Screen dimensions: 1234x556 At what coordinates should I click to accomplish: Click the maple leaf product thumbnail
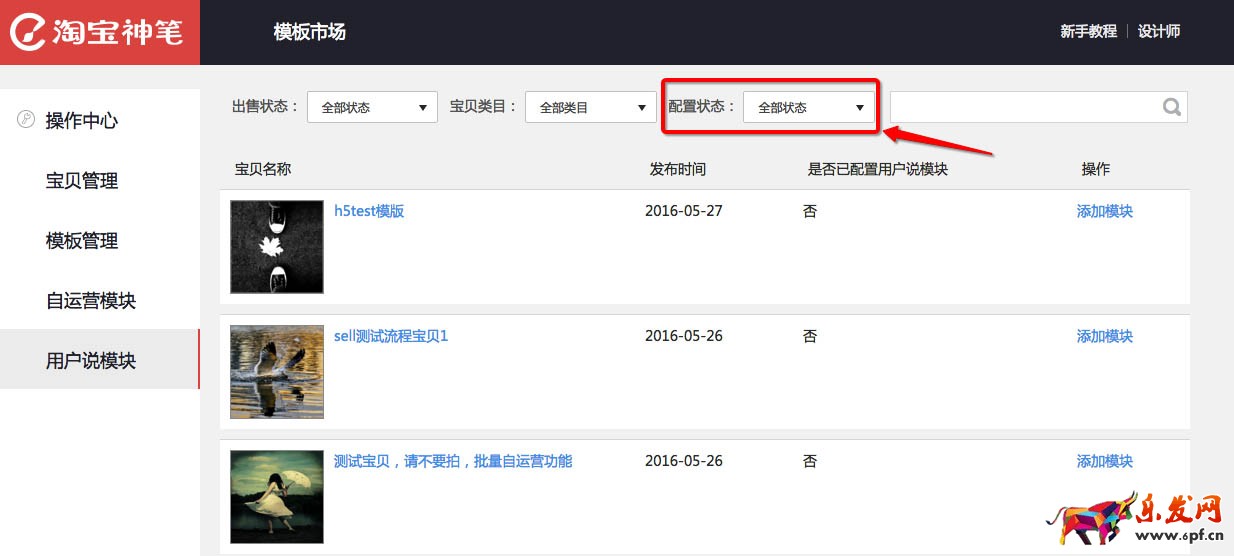point(277,246)
